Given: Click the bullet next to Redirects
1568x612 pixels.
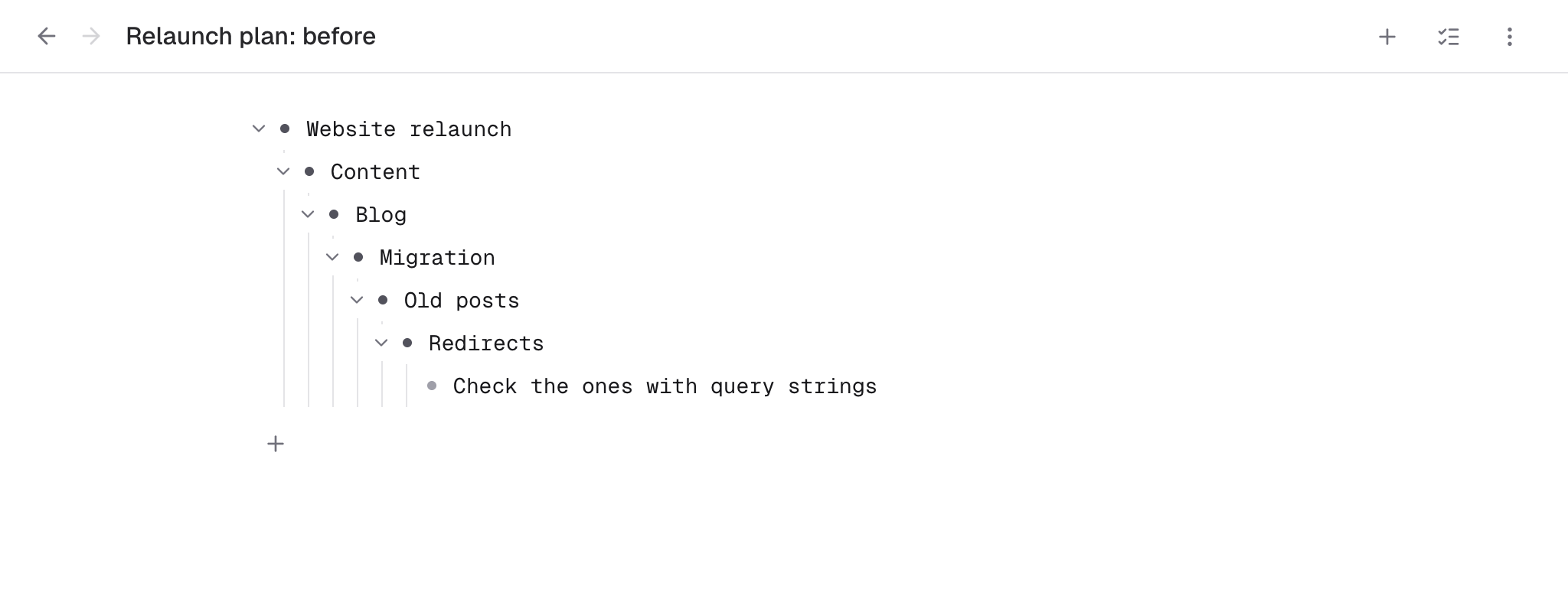Looking at the screenshot, I should (x=407, y=343).
